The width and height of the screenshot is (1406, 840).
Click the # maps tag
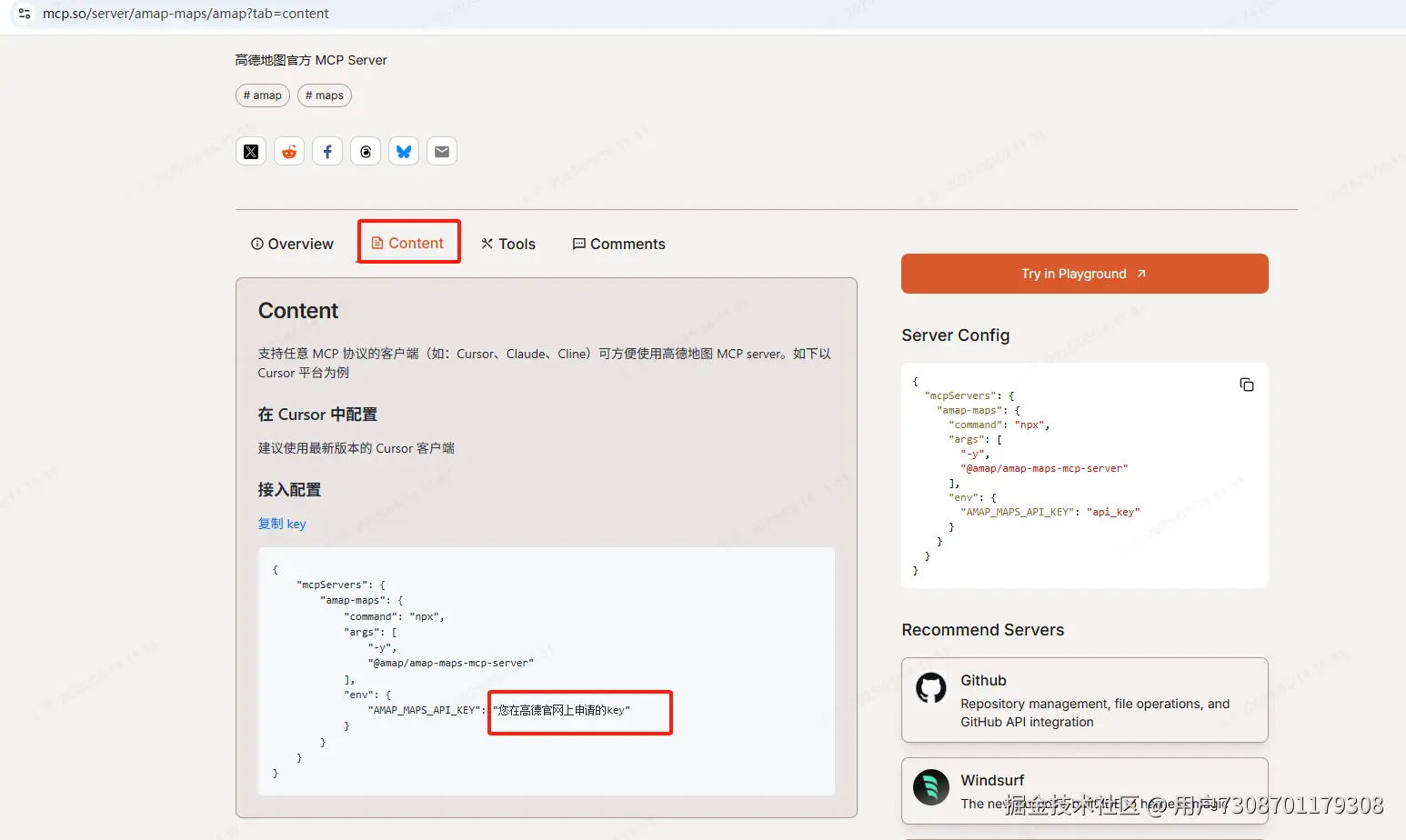click(x=325, y=95)
